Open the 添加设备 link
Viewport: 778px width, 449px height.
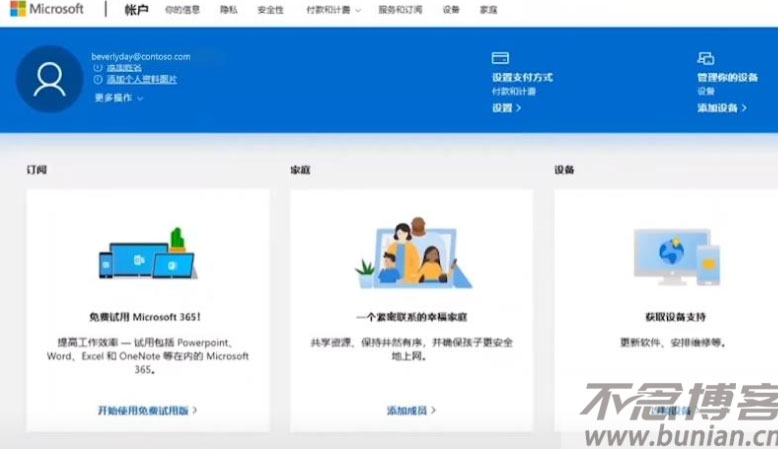point(721,108)
